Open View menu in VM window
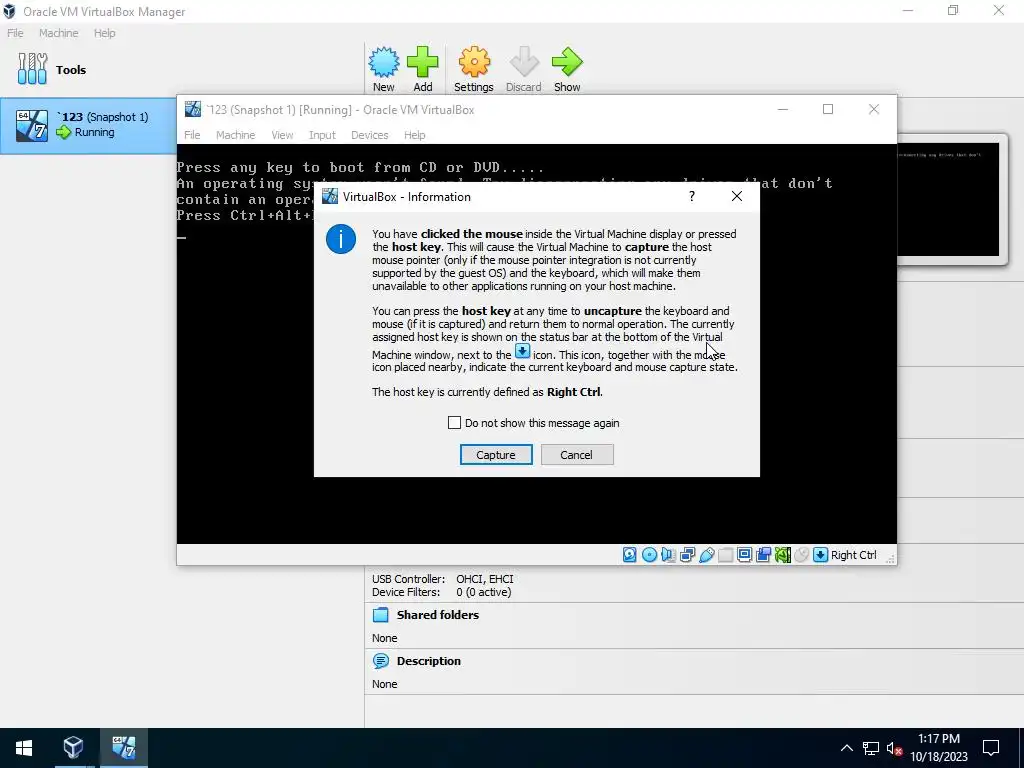 [x=282, y=135]
